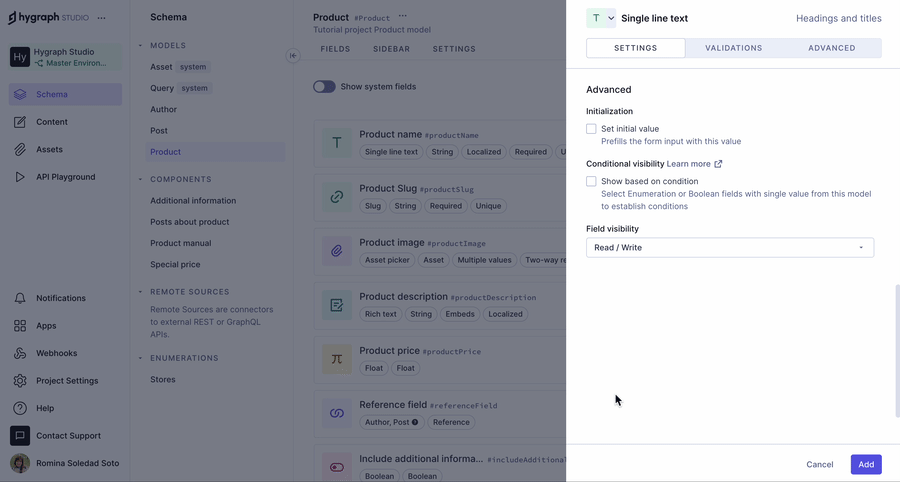The height and width of the screenshot is (482, 900).
Task: Click the Assets paperclip icon
Action: (20, 150)
